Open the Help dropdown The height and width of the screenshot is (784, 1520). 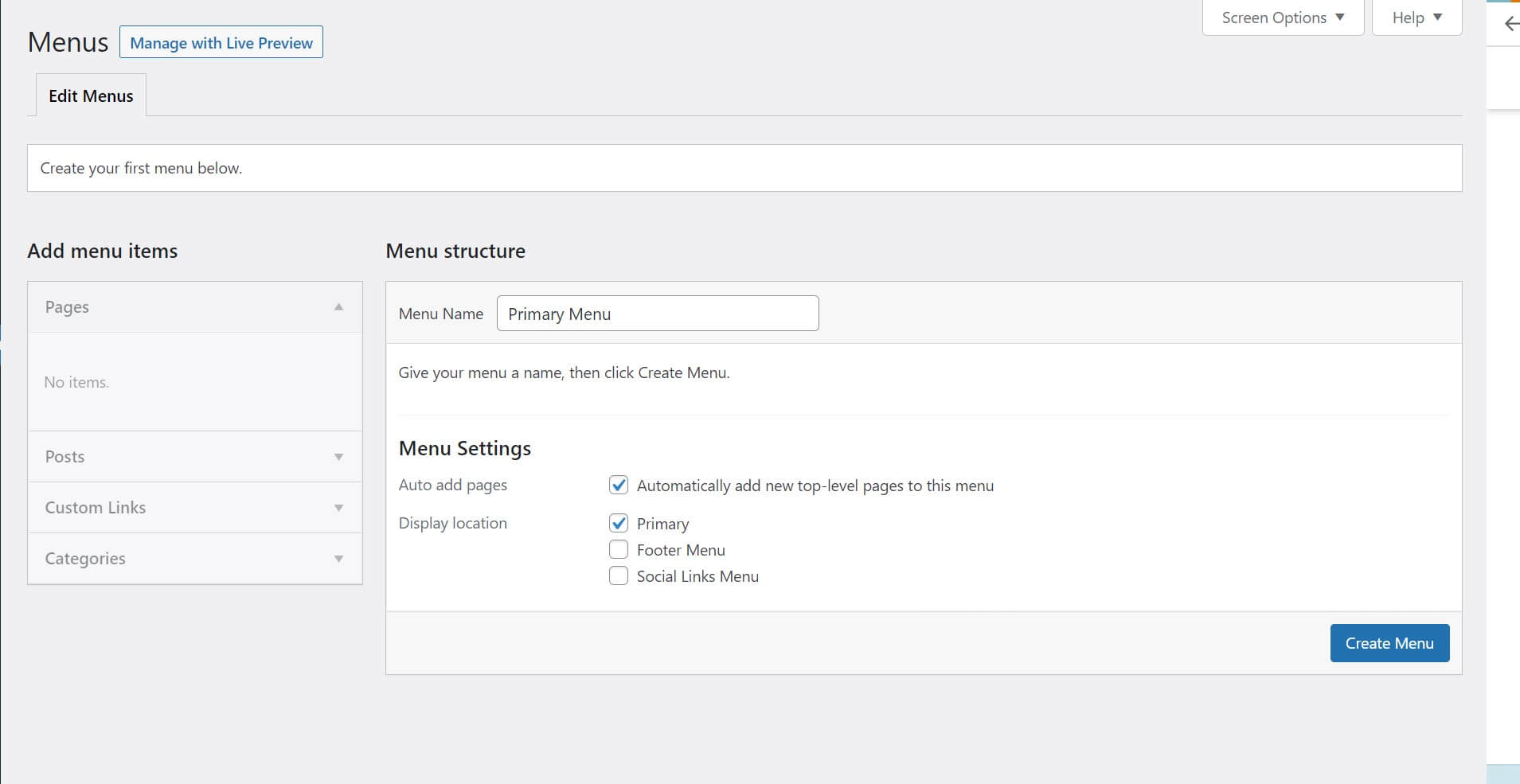tap(1416, 18)
